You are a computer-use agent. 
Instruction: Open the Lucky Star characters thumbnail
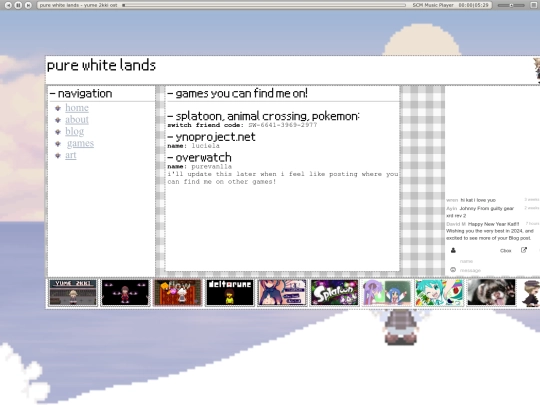click(x=387, y=293)
